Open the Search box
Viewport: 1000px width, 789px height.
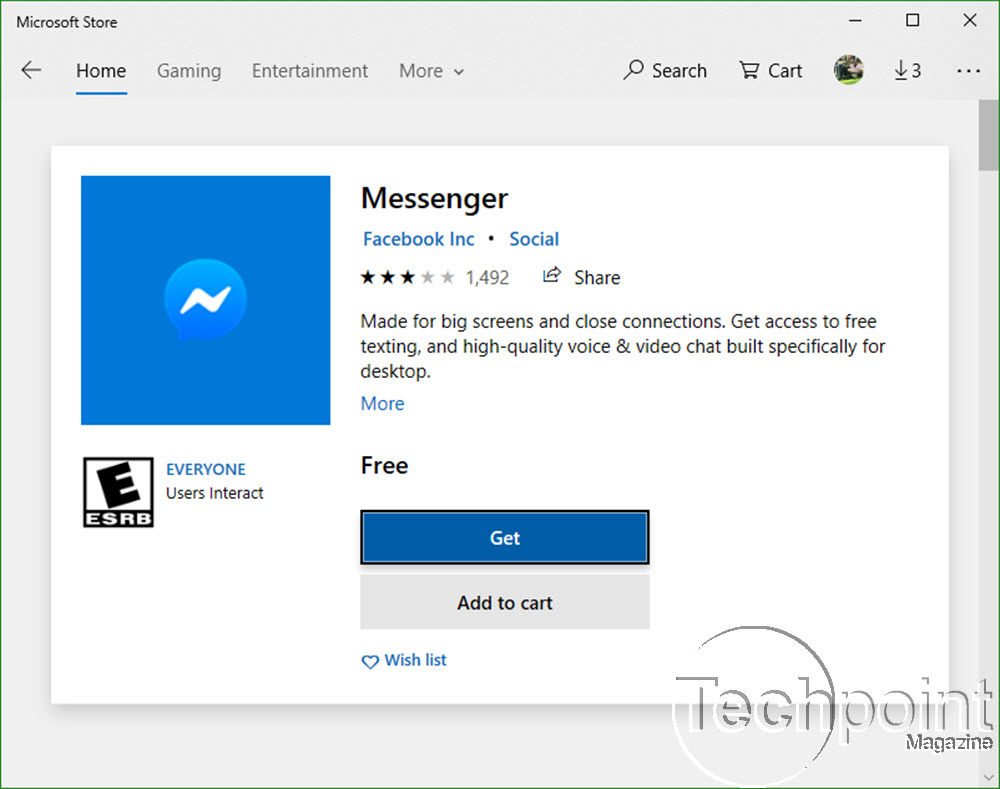click(665, 70)
